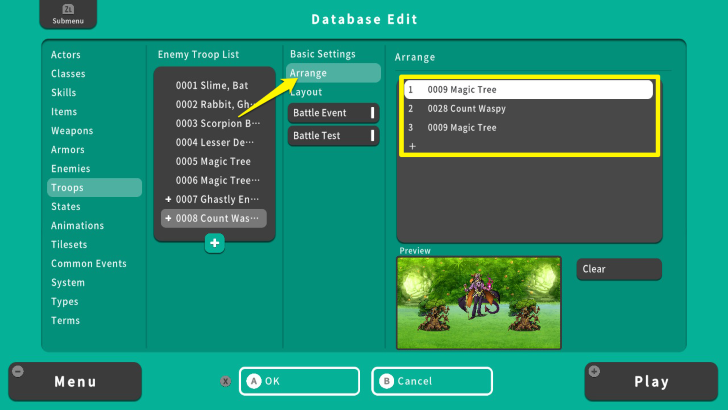Add a new enemy troop with plus button

coord(214,243)
